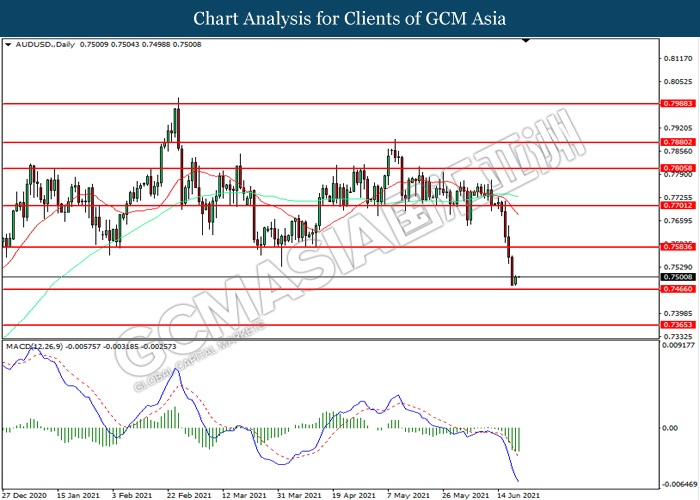Click the 0.73985 price axis value
Viewport: 700px width, 500px height.
pyautogui.click(x=678, y=313)
